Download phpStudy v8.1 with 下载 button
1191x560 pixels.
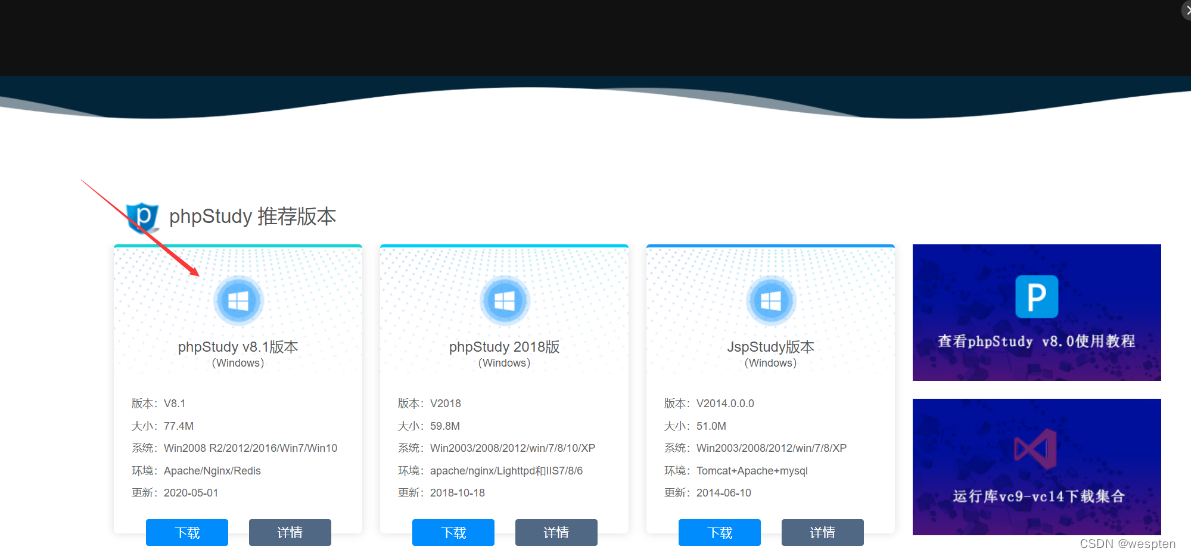click(187, 533)
